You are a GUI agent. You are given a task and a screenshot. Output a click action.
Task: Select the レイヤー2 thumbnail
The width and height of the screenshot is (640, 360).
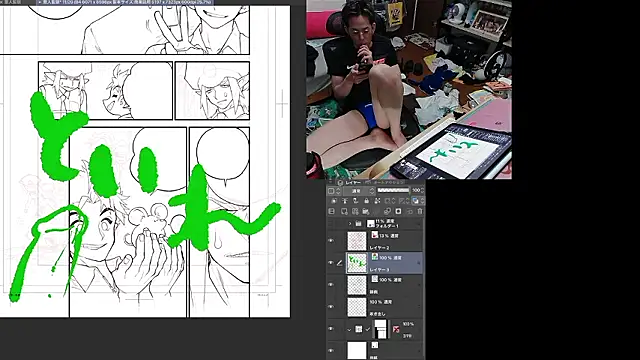point(357,241)
